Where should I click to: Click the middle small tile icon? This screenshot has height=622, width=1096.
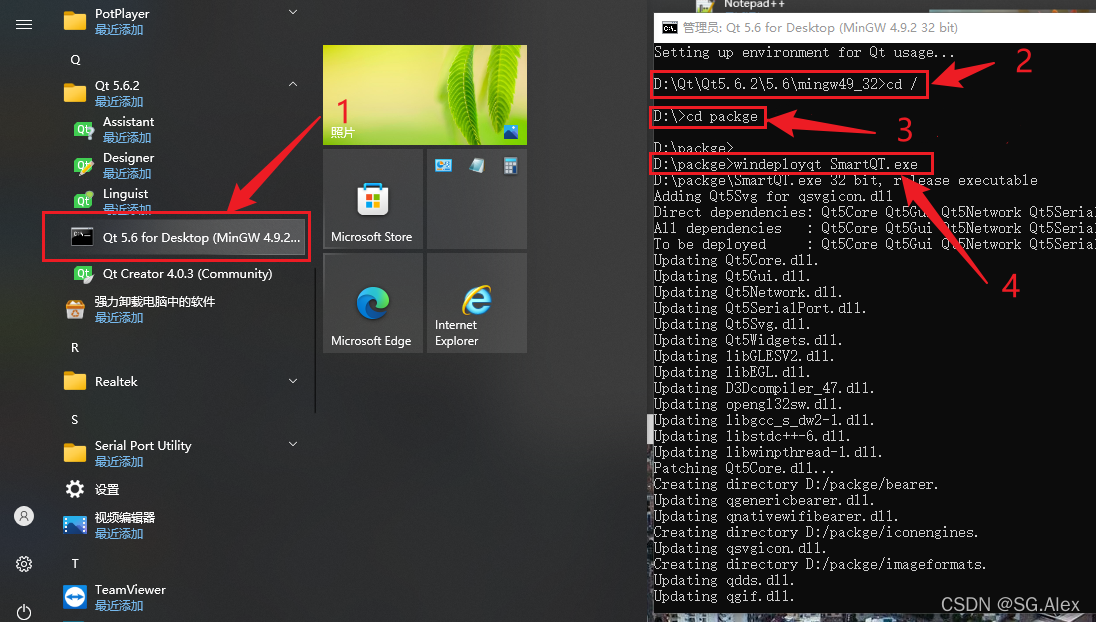point(477,166)
